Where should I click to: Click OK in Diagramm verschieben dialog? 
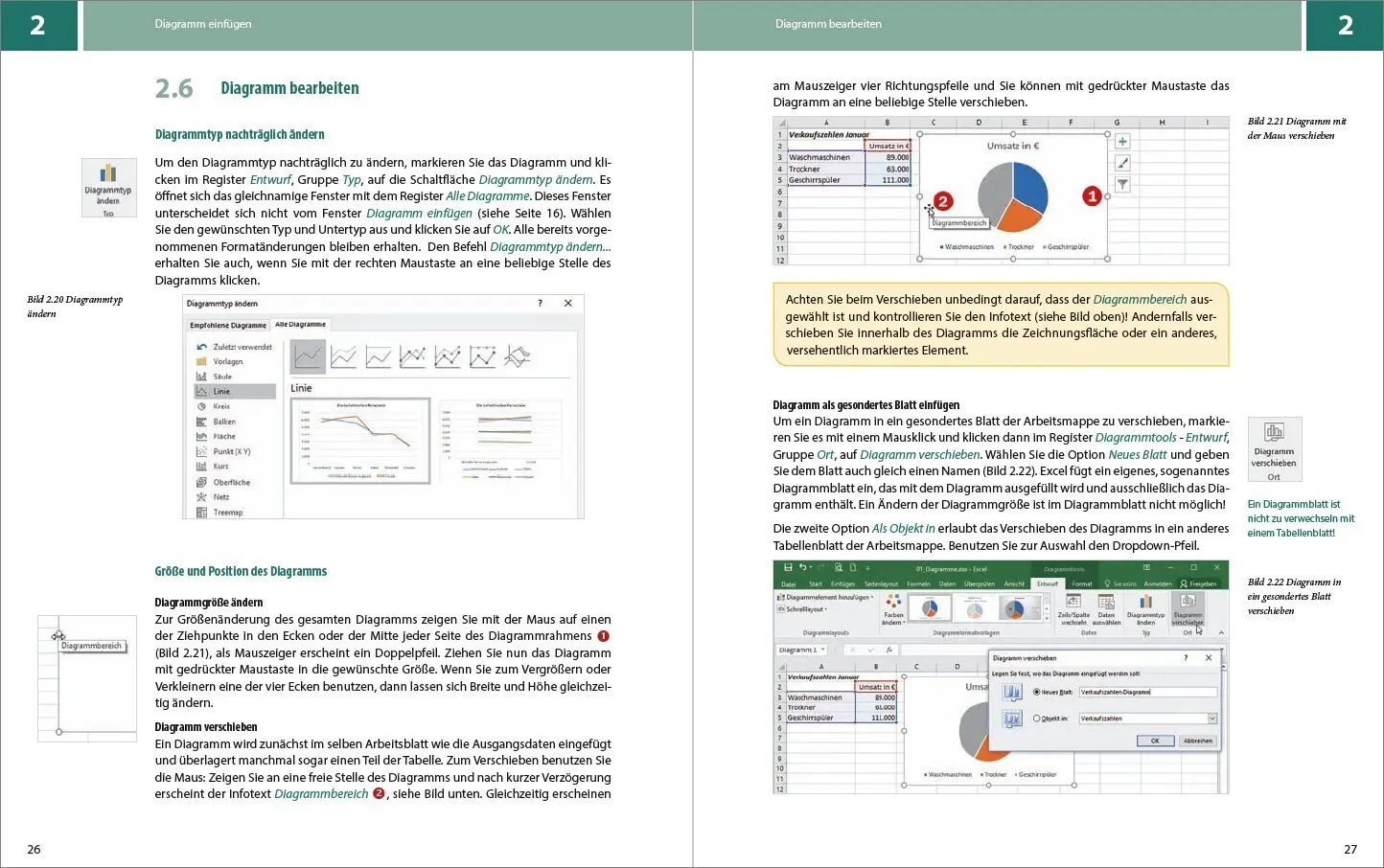1155,741
